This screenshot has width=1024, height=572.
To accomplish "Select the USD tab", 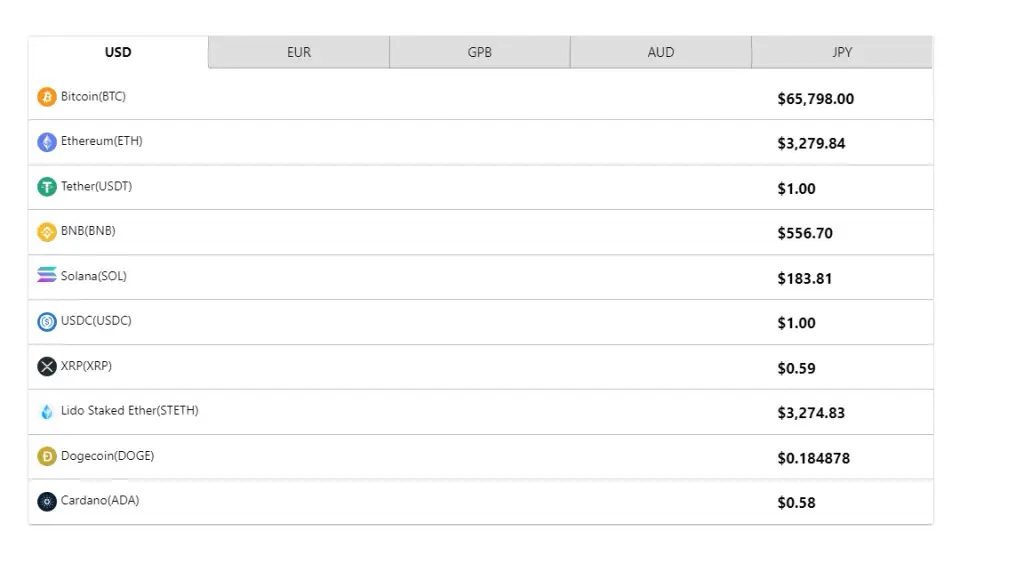I will tap(118, 52).
